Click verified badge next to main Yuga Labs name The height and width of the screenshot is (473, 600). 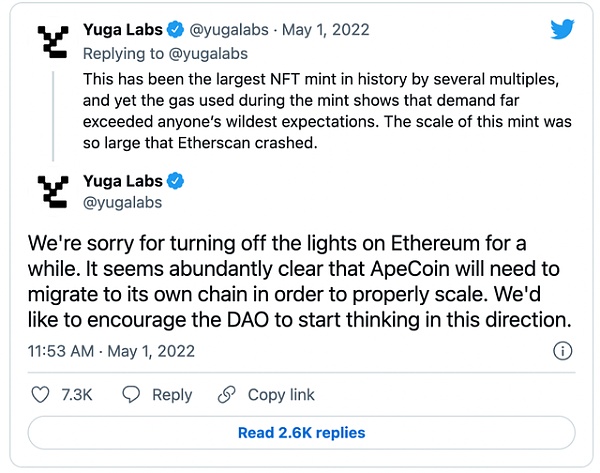coord(176,182)
